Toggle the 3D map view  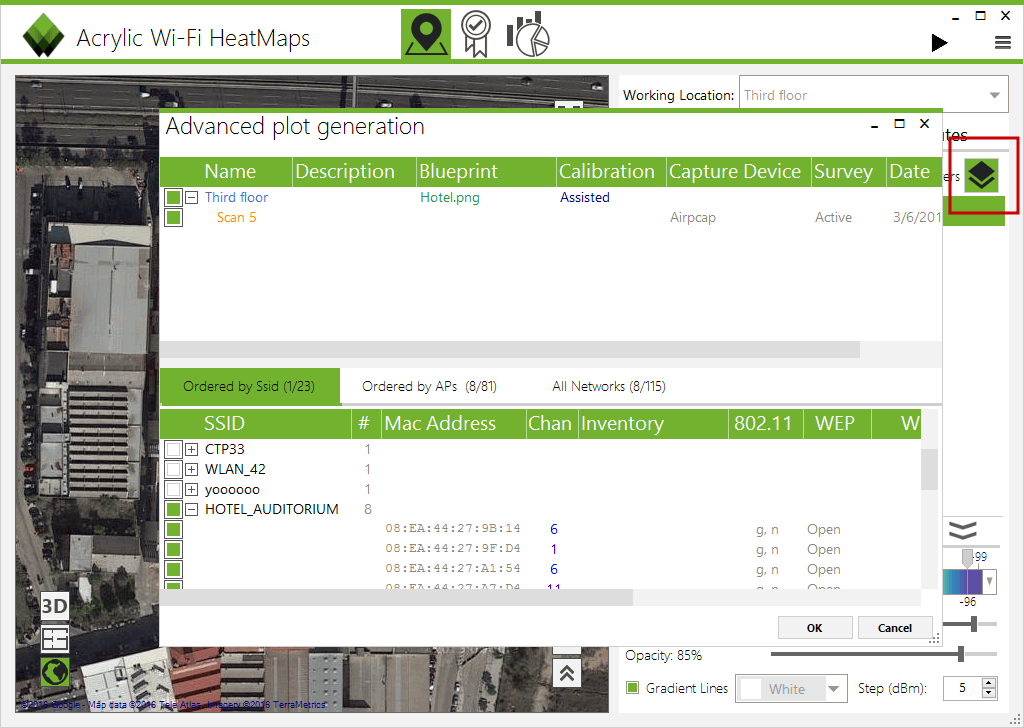(54, 606)
